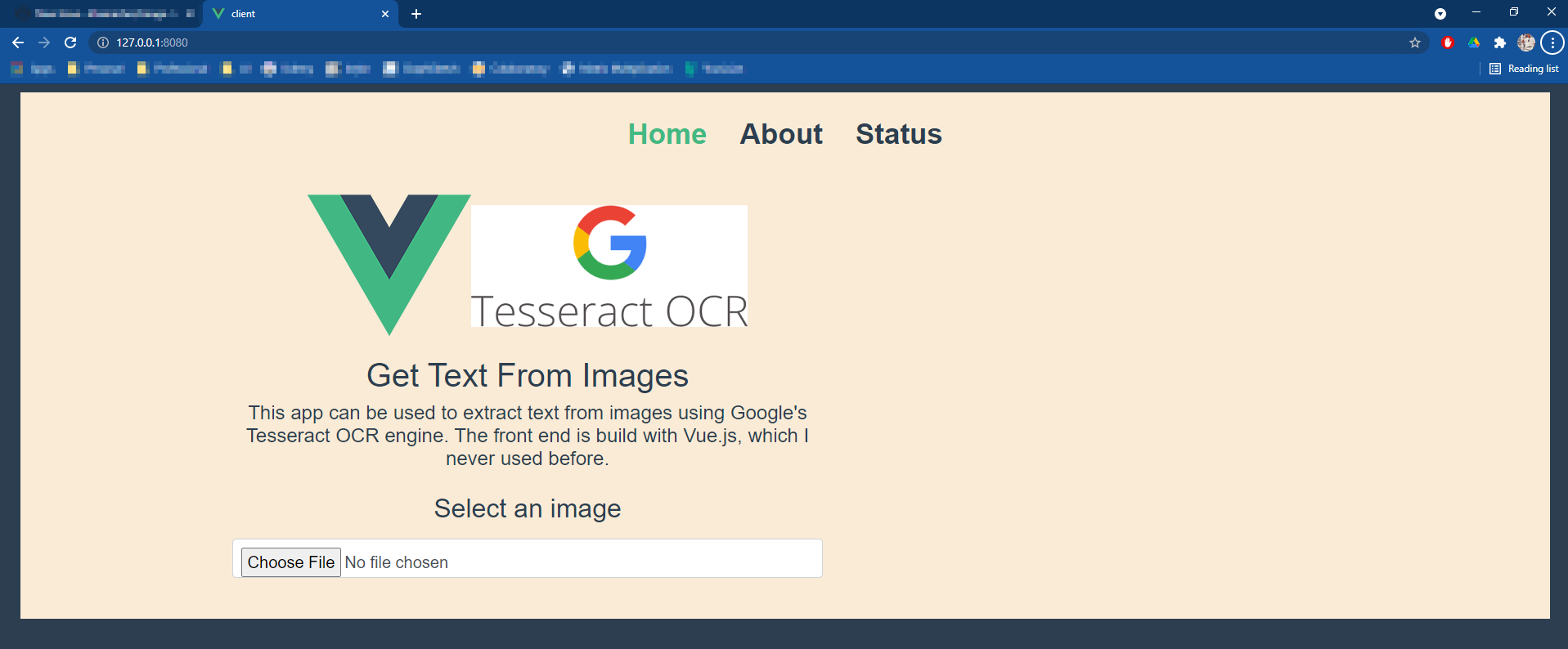Restore down the Chrome window
This screenshot has width=1568, height=649.
pyautogui.click(x=1514, y=12)
